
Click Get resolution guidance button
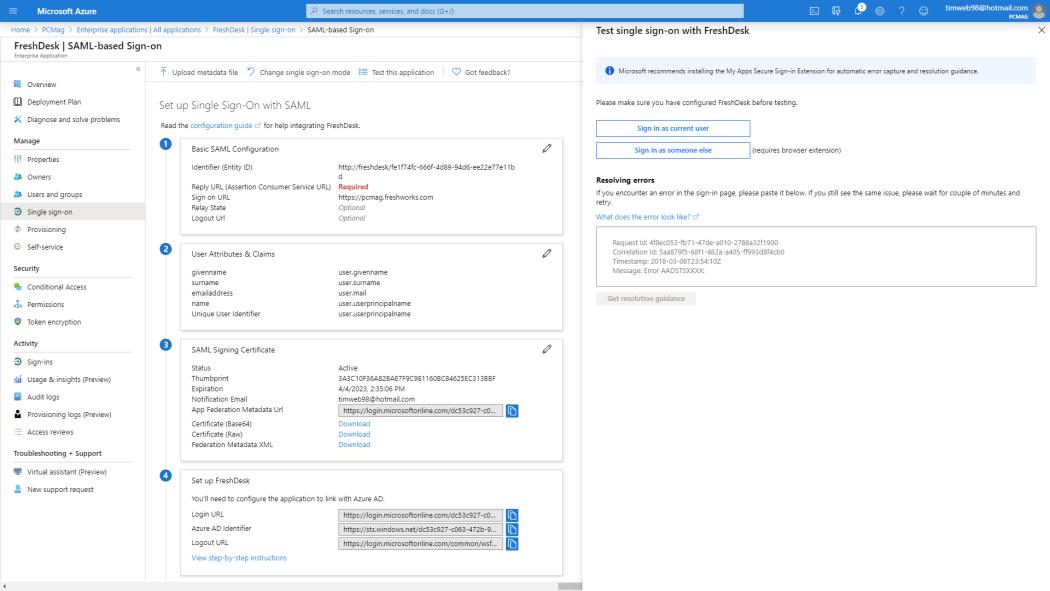coord(646,299)
